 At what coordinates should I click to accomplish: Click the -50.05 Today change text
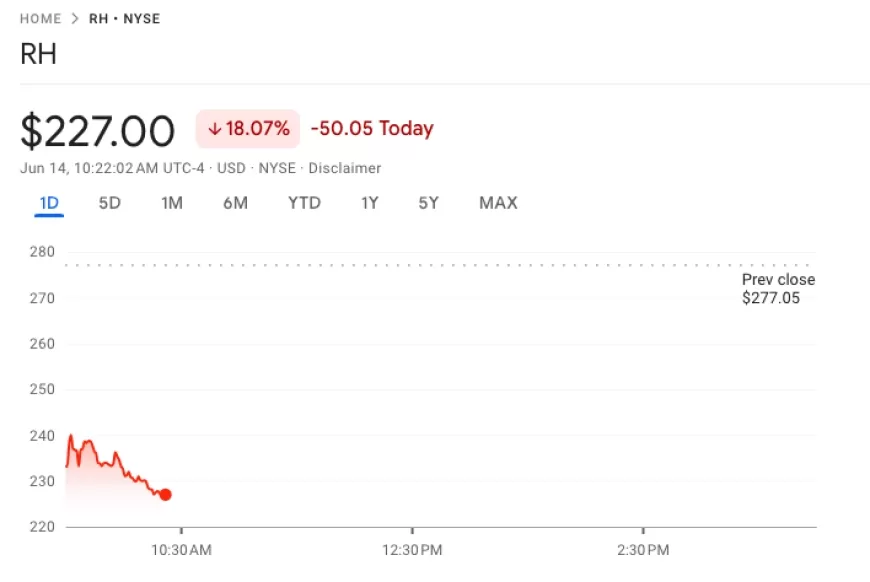click(x=372, y=129)
